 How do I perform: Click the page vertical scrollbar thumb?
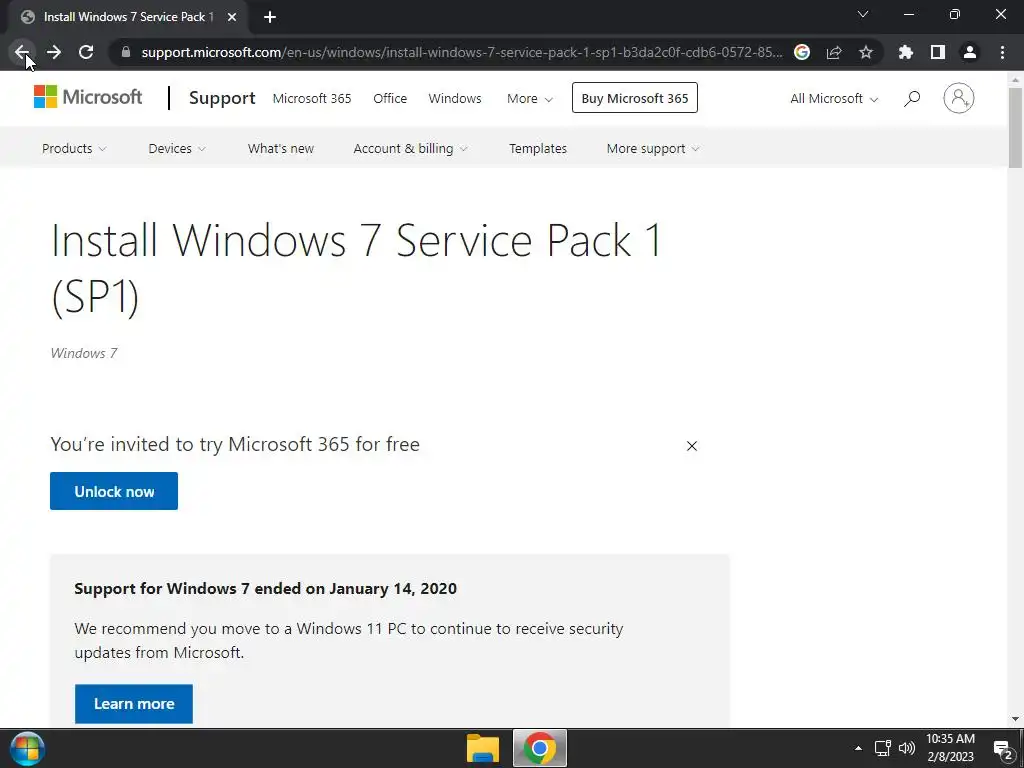tap(1015, 127)
